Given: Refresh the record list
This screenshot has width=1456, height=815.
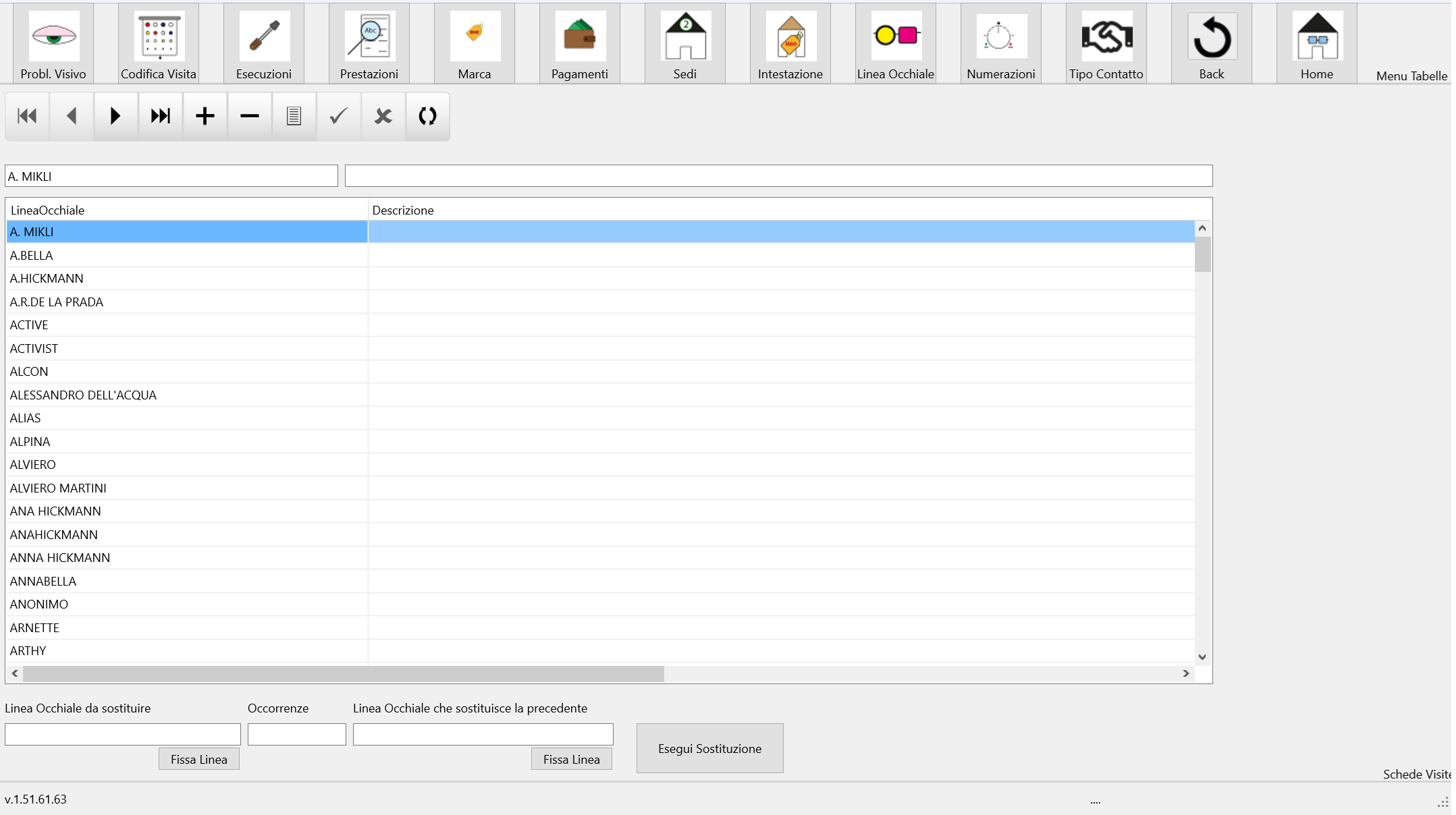Looking at the screenshot, I should coord(428,116).
